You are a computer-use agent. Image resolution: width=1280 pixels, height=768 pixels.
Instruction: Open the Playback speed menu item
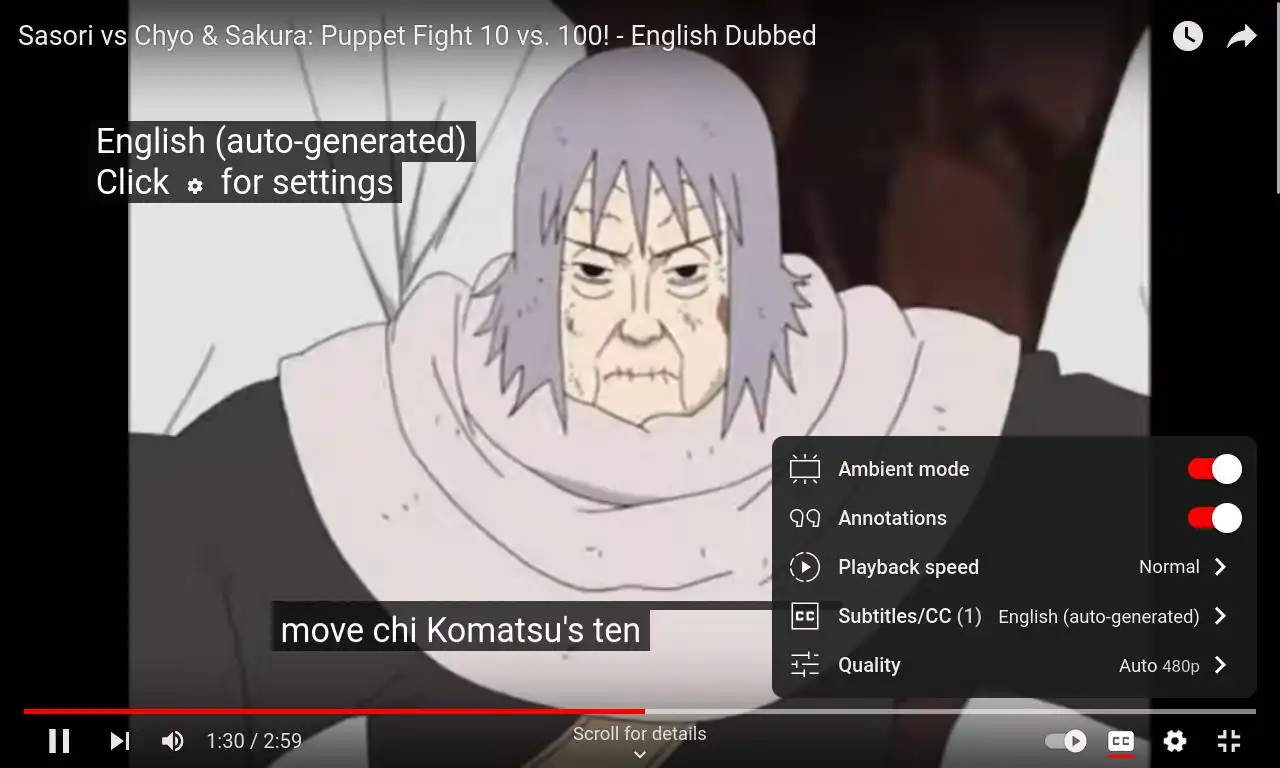pyautogui.click(x=1014, y=567)
